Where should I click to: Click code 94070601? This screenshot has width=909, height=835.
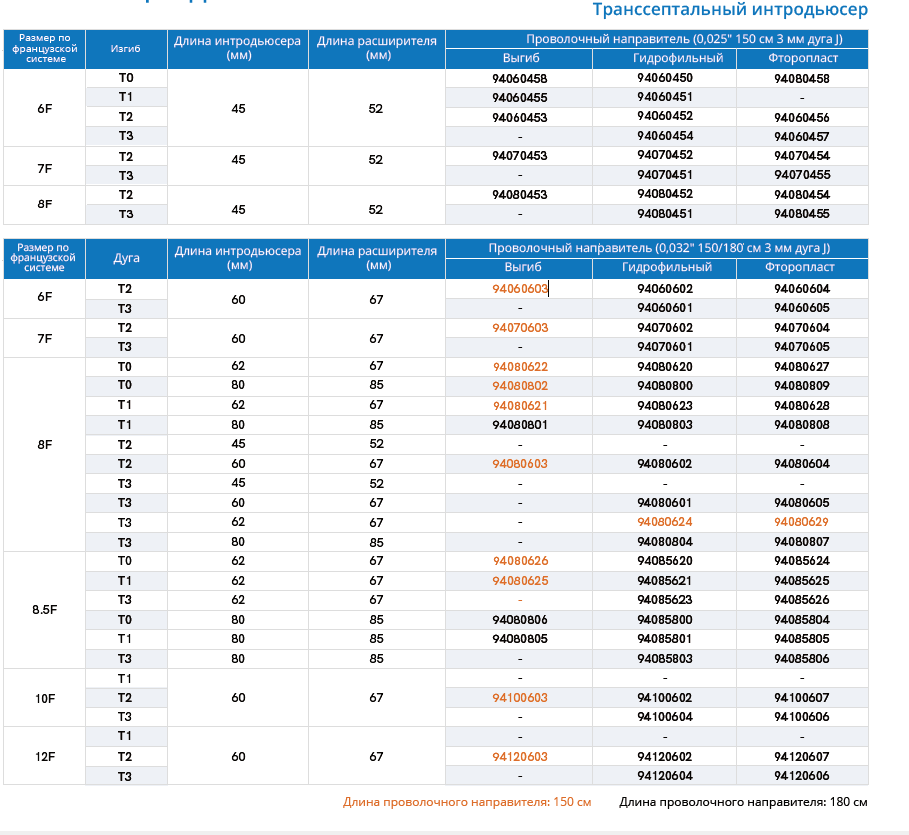(664, 347)
